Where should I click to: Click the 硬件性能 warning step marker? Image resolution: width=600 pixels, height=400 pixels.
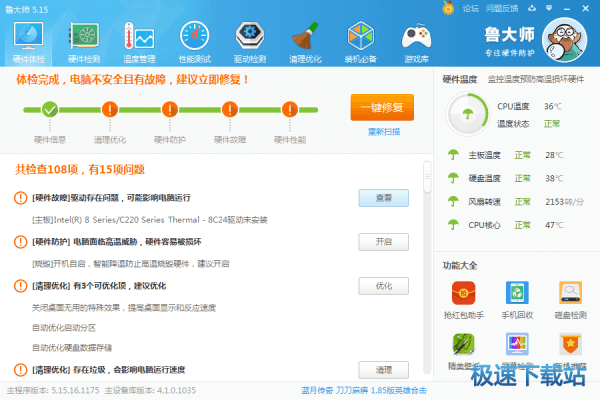[x=290, y=109]
